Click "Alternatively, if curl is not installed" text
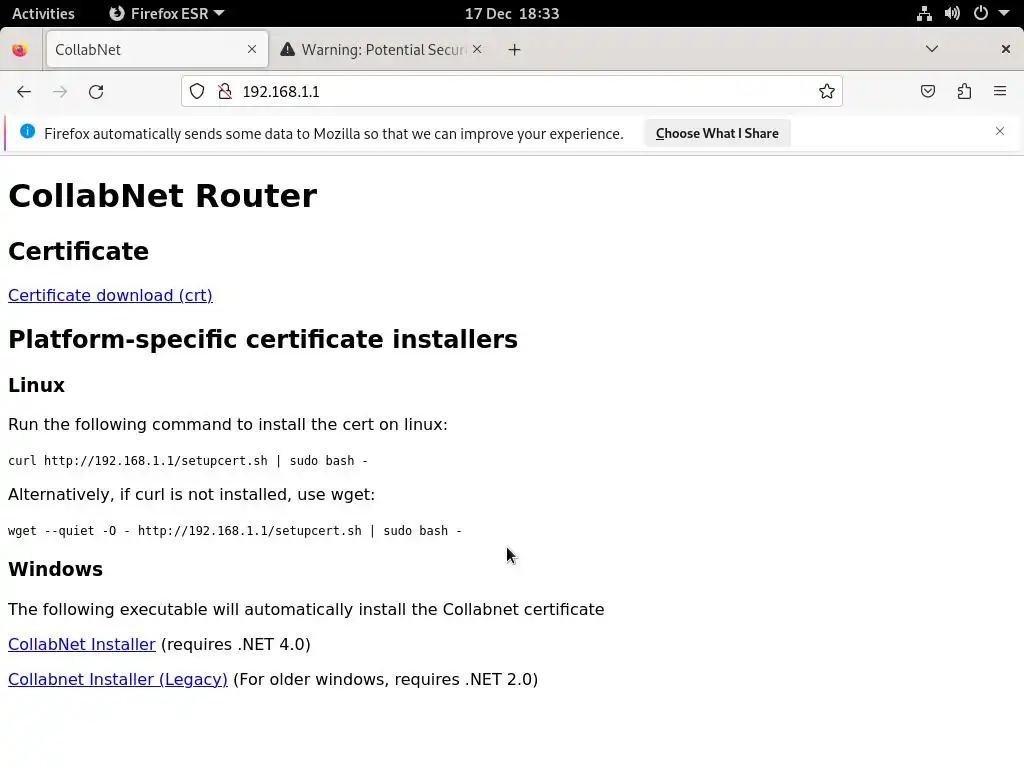 point(191,495)
